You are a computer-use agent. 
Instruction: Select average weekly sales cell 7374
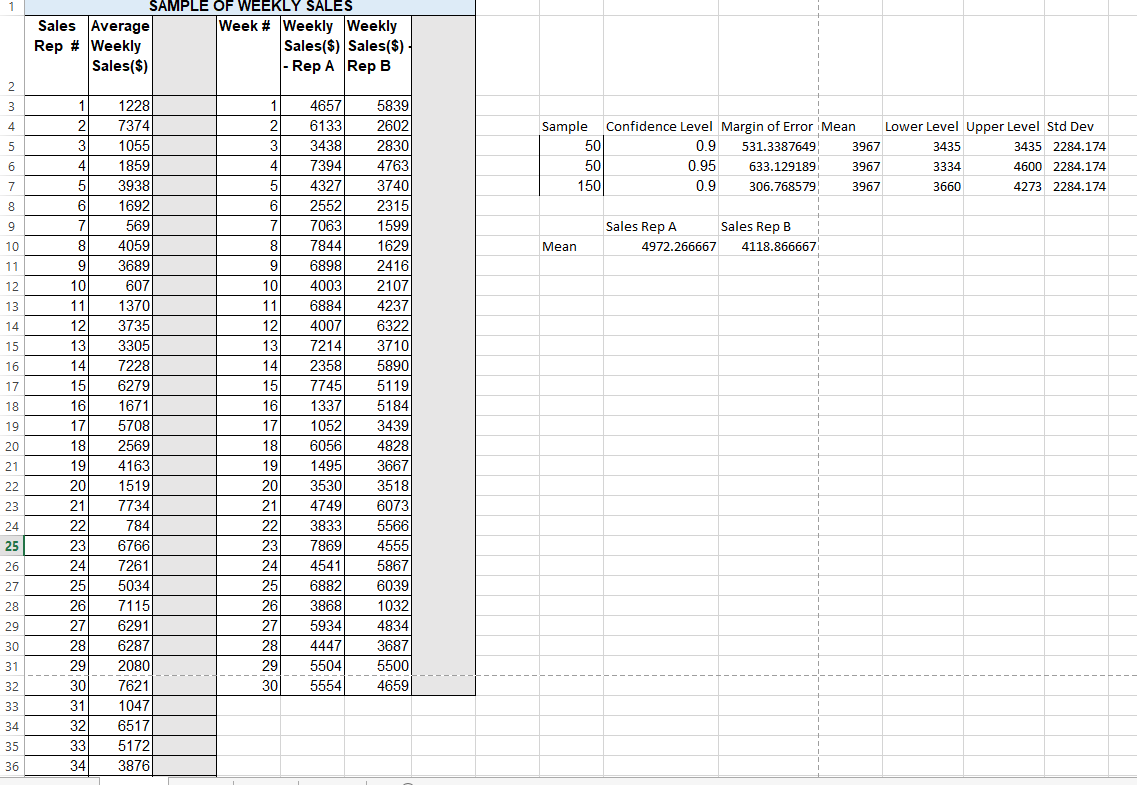(x=120, y=126)
